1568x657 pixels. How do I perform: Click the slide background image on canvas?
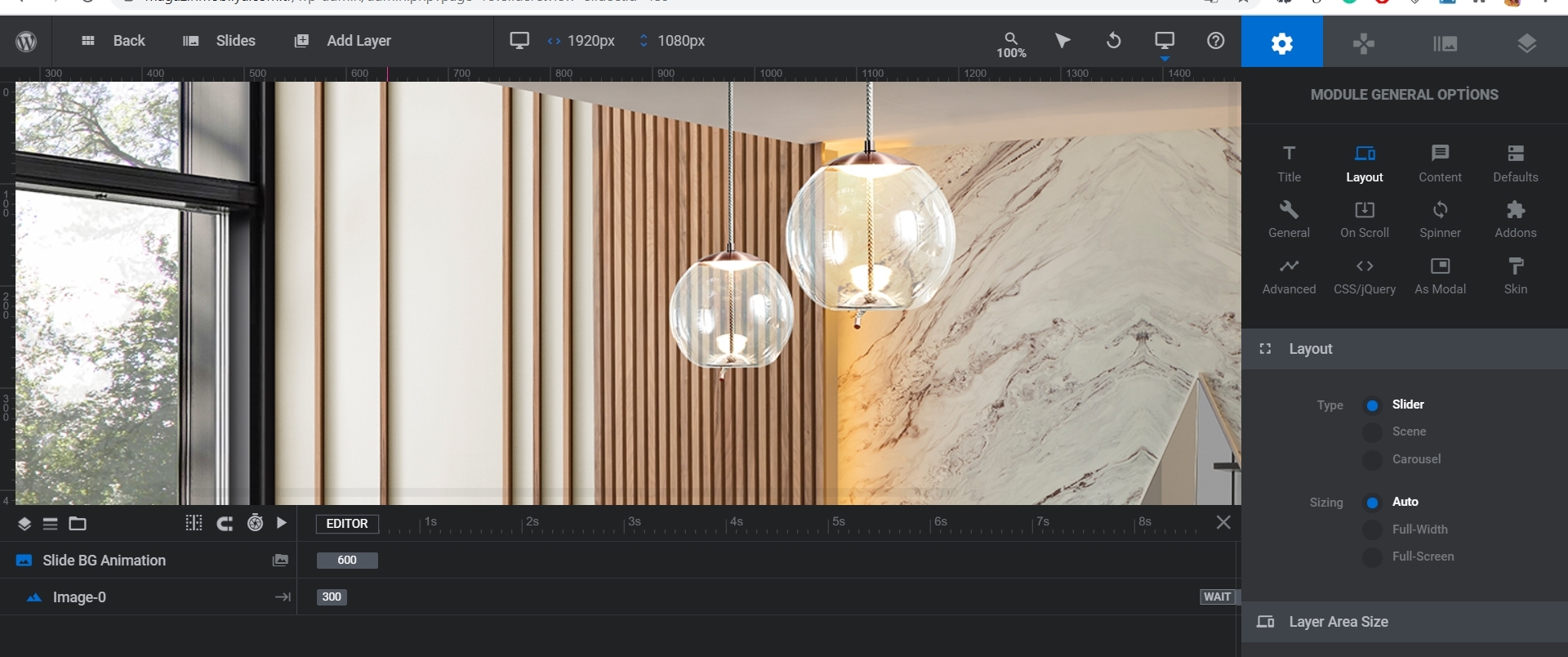628,293
